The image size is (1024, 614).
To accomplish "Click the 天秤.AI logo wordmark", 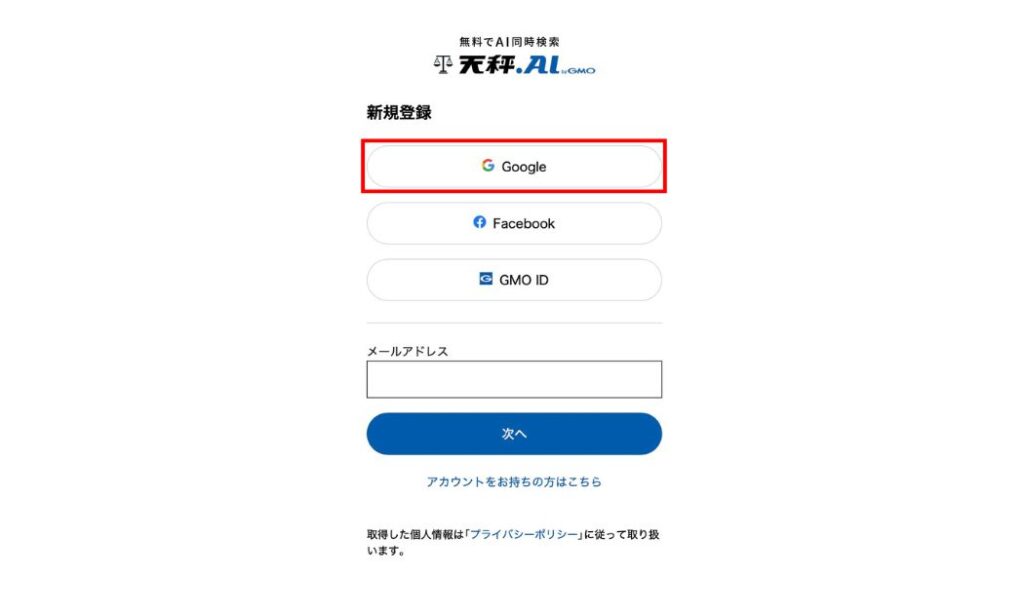I will [x=509, y=65].
